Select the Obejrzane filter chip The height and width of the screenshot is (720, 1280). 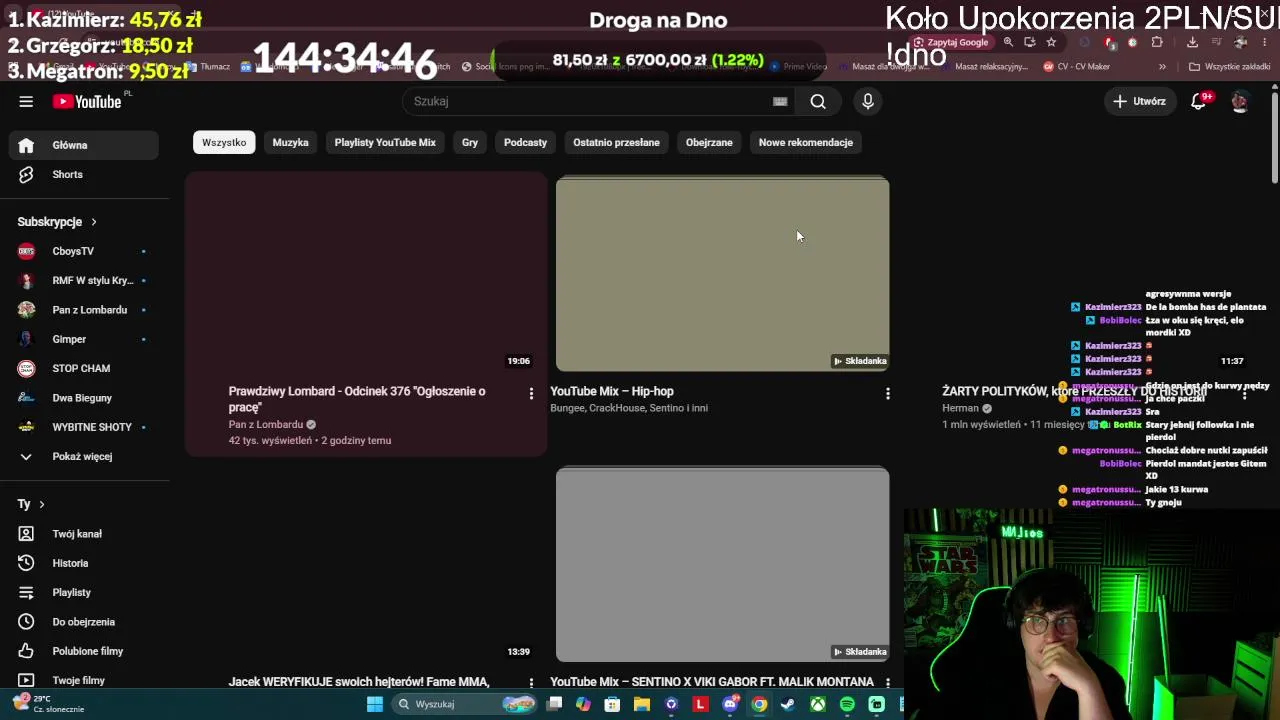(x=709, y=142)
